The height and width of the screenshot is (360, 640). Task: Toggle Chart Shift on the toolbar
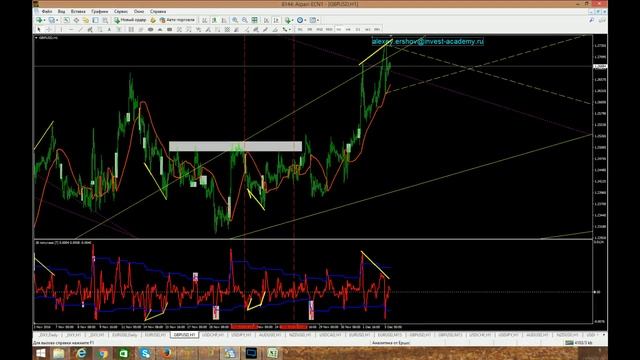(276, 20)
